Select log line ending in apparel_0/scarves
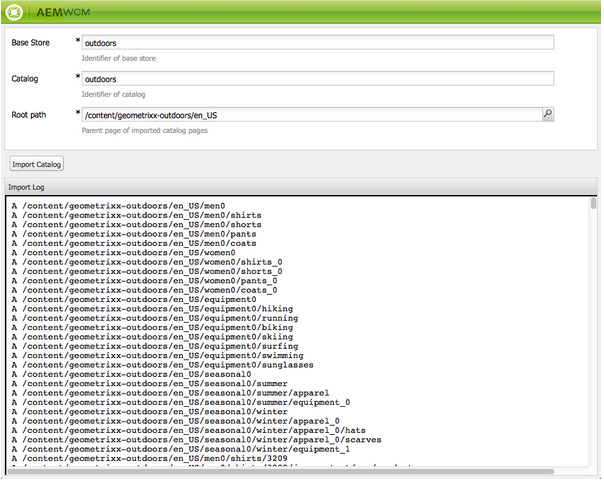The width and height of the screenshot is (604, 482). click(196, 440)
